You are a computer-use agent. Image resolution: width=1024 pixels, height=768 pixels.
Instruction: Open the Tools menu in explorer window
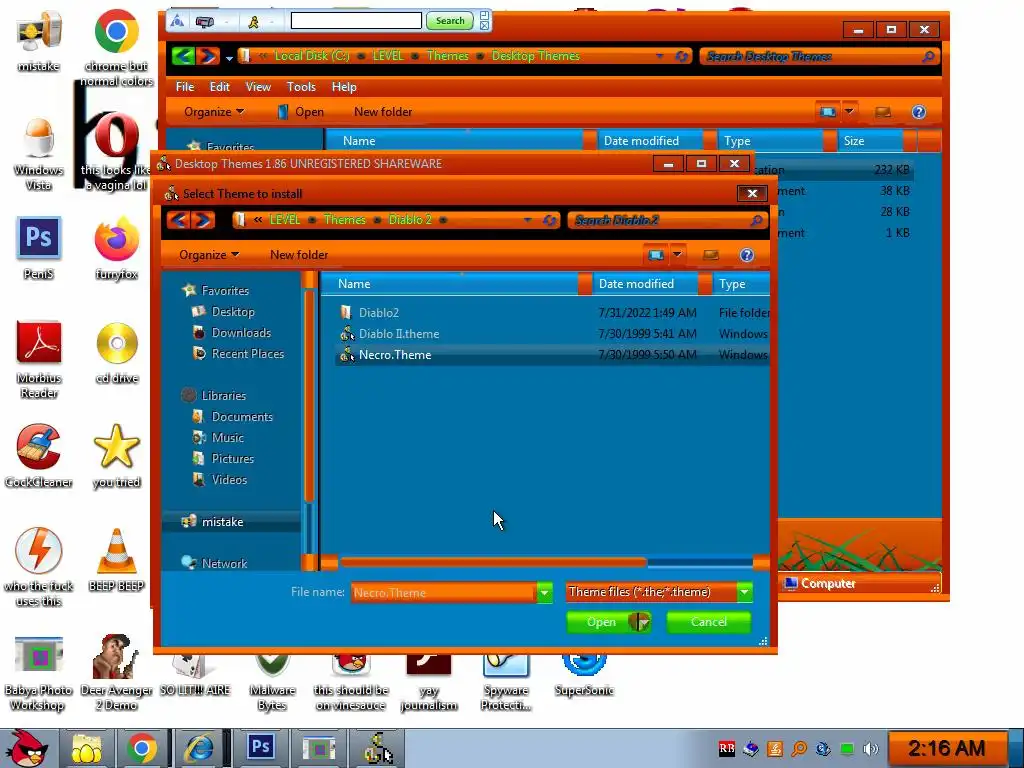pos(301,87)
